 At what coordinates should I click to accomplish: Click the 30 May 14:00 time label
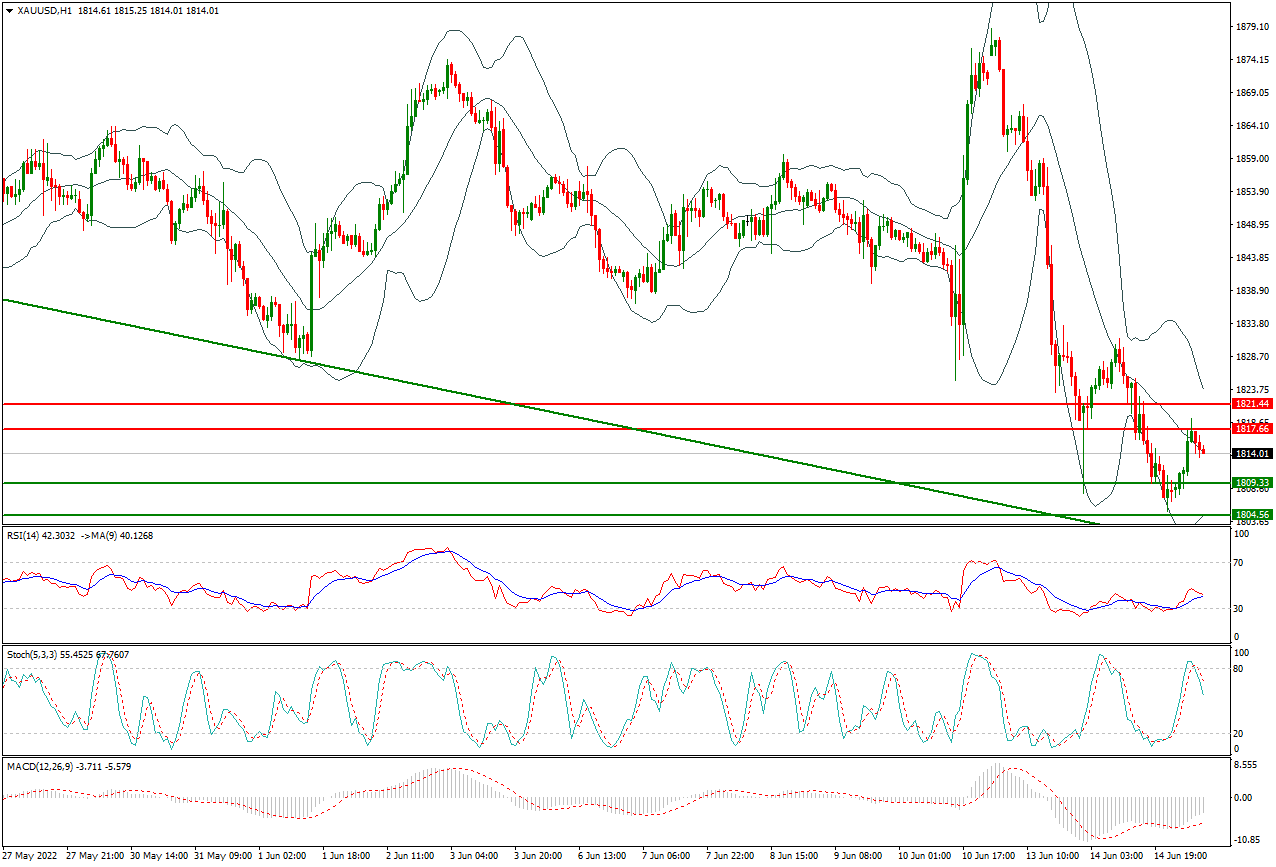(160, 857)
